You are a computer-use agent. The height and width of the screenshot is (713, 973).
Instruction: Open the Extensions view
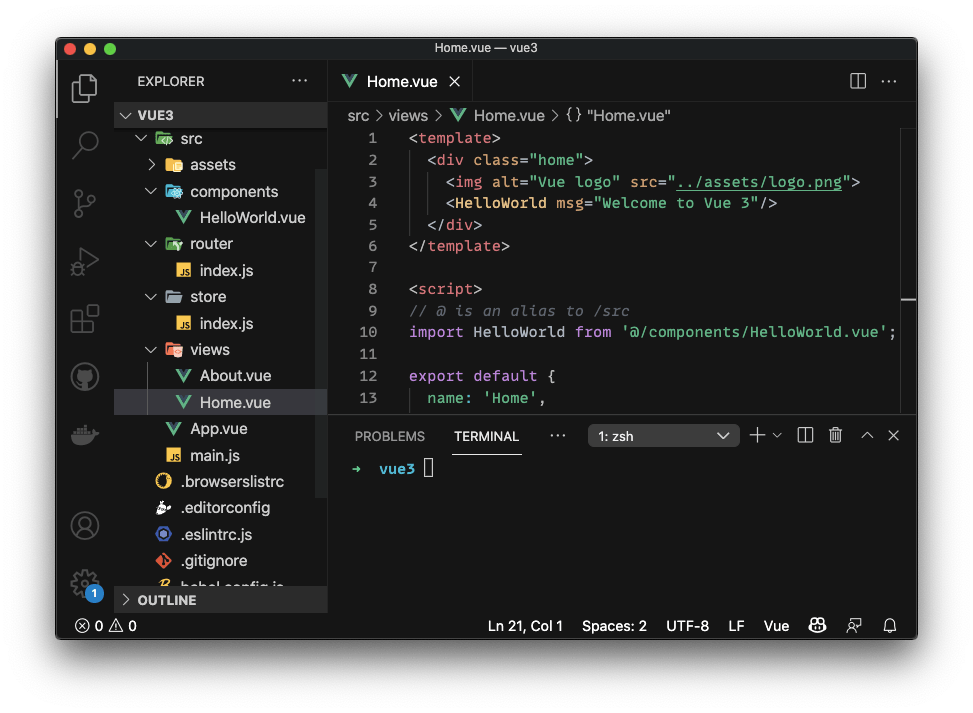pos(84,320)
